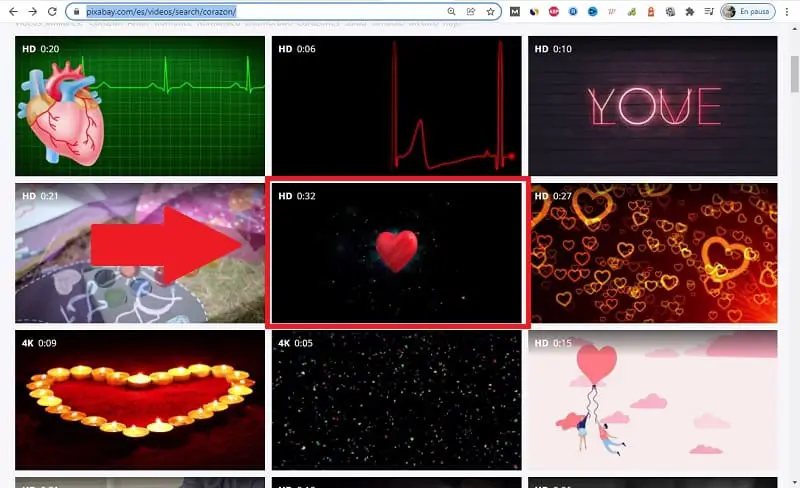The width and height of the screenshot is (800, 488).
Task: Open the pink 'W' extension icon
Action: 612,11
